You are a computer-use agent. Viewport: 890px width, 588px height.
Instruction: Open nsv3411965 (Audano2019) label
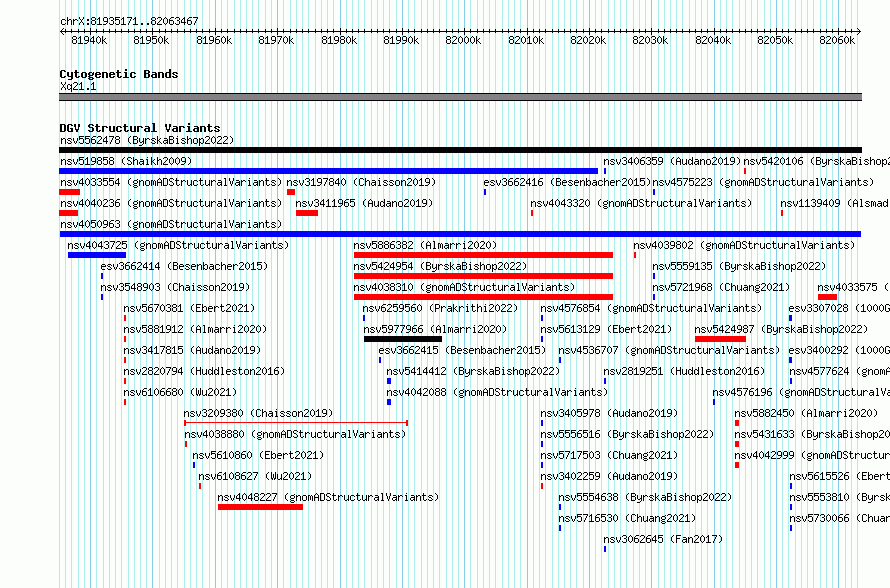click(x=364, y=203)
